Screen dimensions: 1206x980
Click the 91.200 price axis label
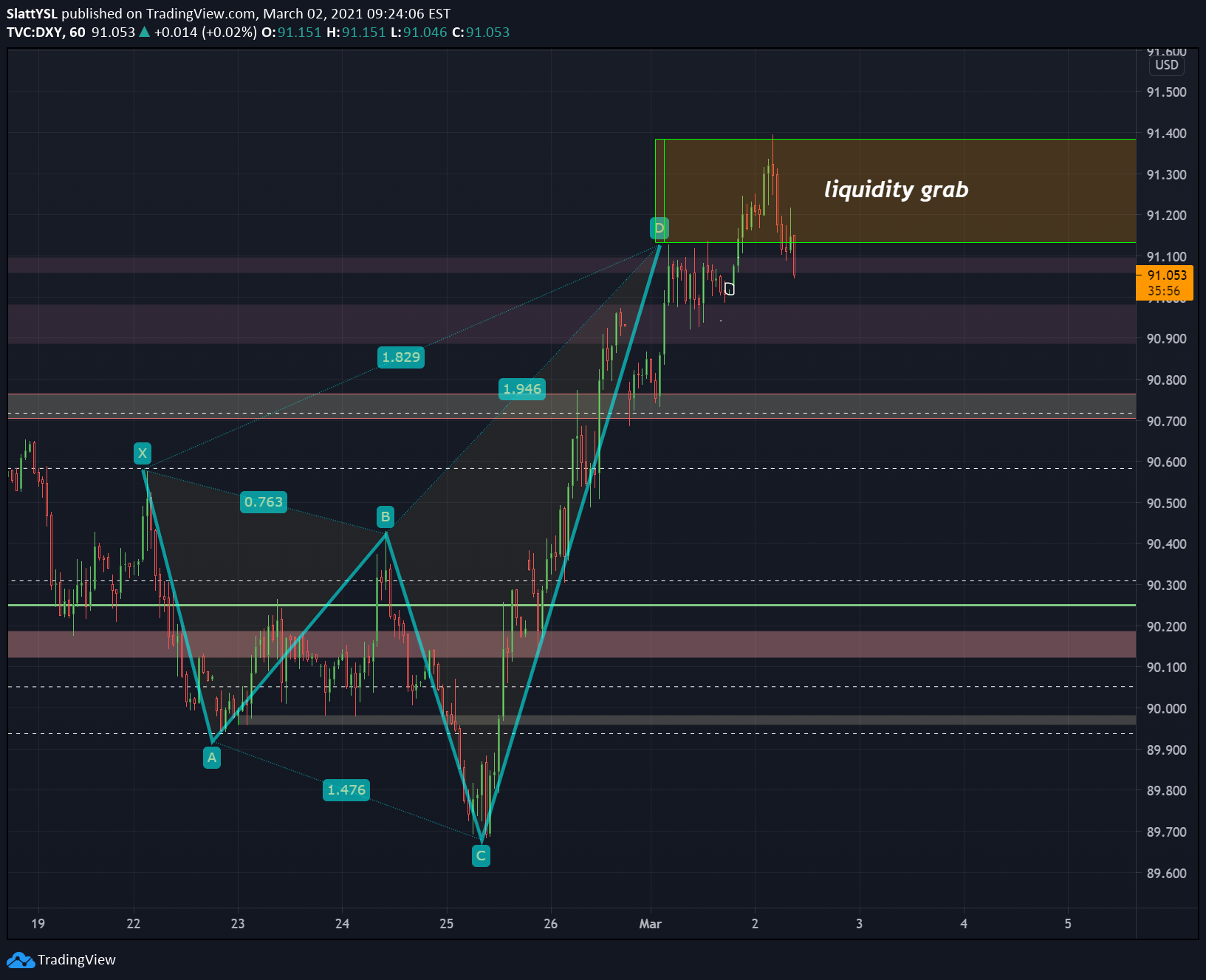coord(1166,216)
